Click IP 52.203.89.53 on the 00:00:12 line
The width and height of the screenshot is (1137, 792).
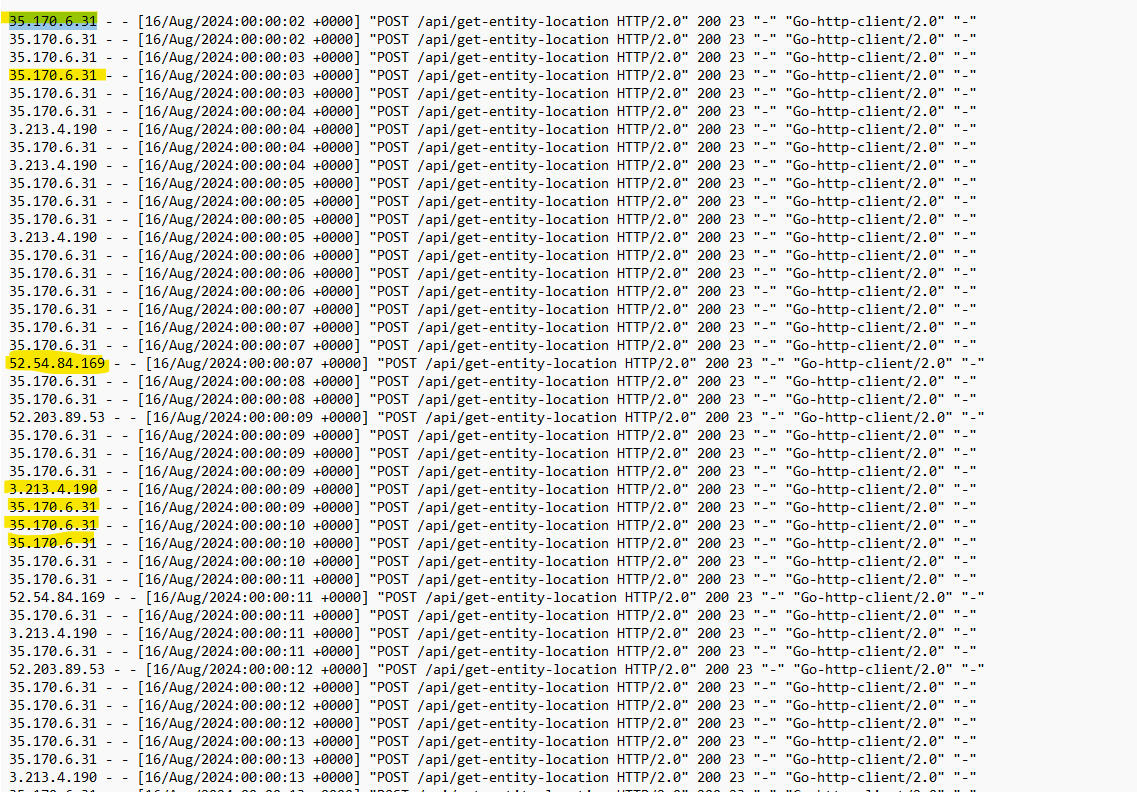click(x=57, y=669)
